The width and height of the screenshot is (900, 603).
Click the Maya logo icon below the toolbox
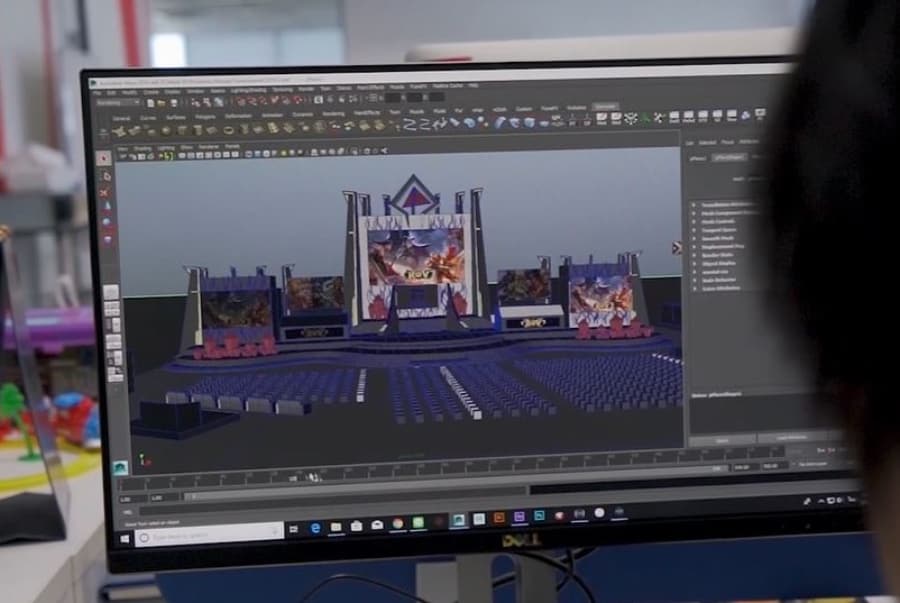click(121, 467)
